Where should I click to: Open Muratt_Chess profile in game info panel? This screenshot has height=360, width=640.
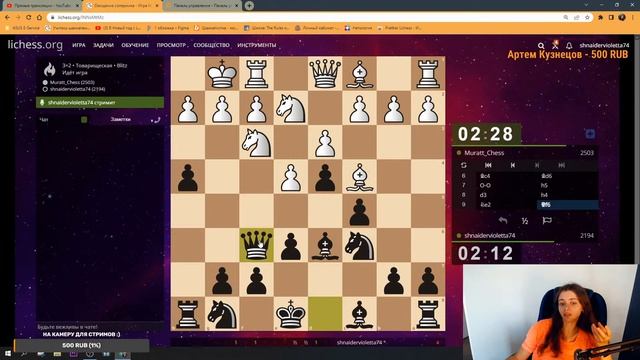click(x=72, y=82)
